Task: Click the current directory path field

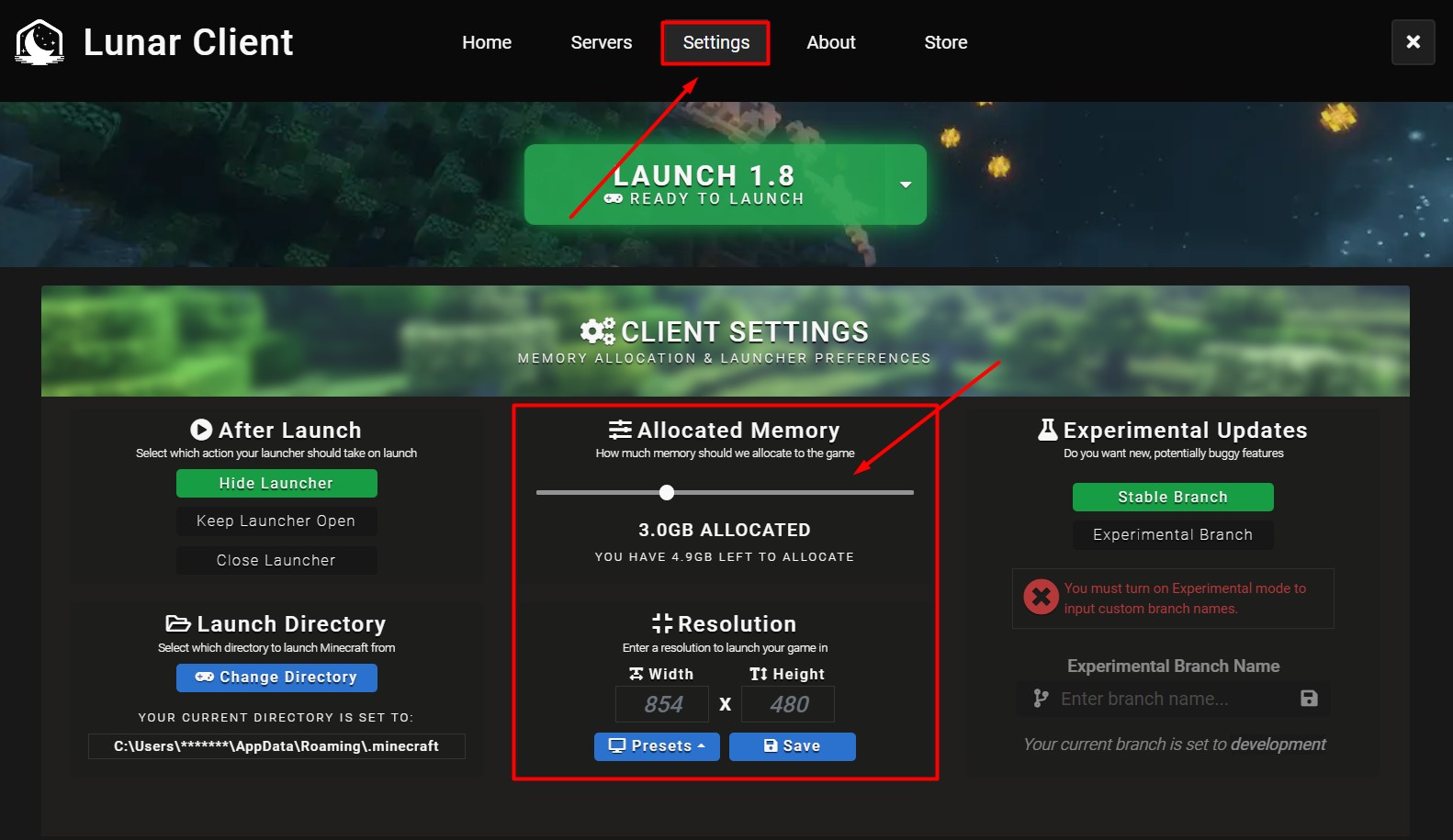Action: pyautogui.click(x=276, y=746)
